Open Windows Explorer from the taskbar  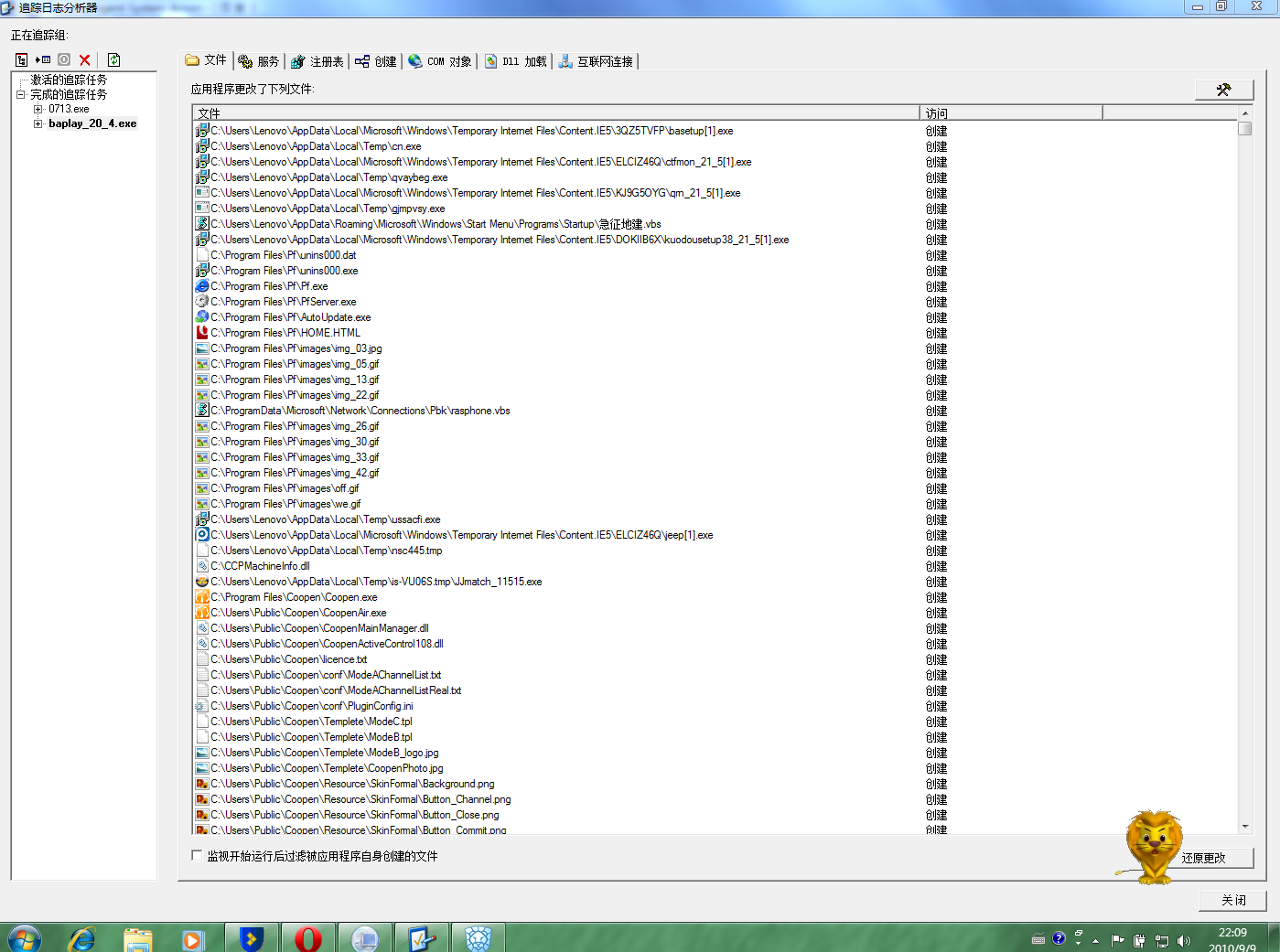coord(138,938)
